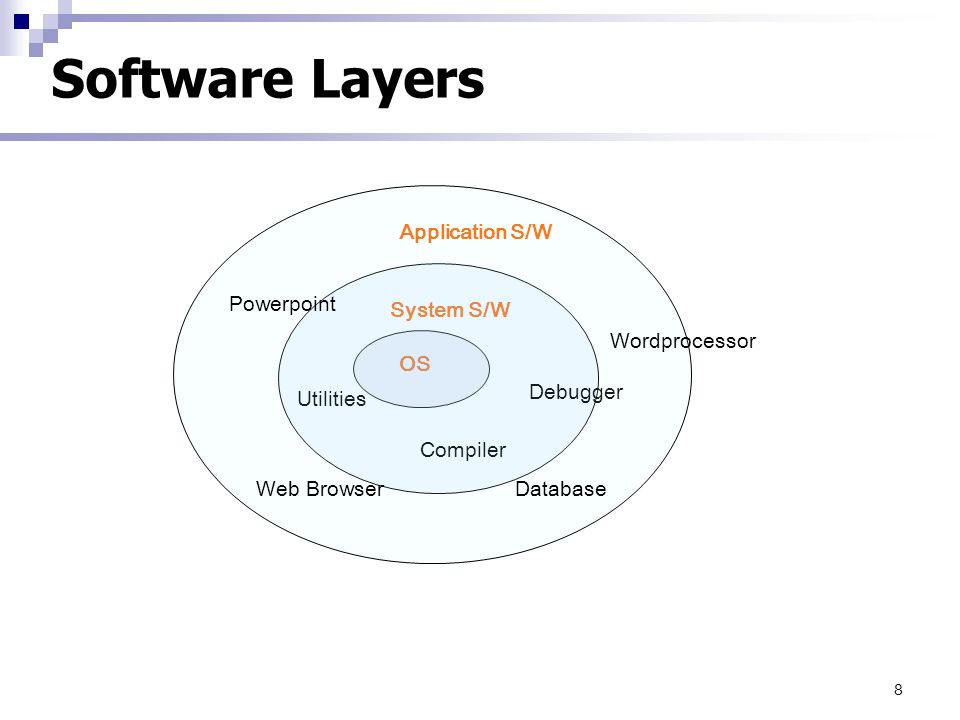Click the 'Powerpoint' text label

coord(282,304)
